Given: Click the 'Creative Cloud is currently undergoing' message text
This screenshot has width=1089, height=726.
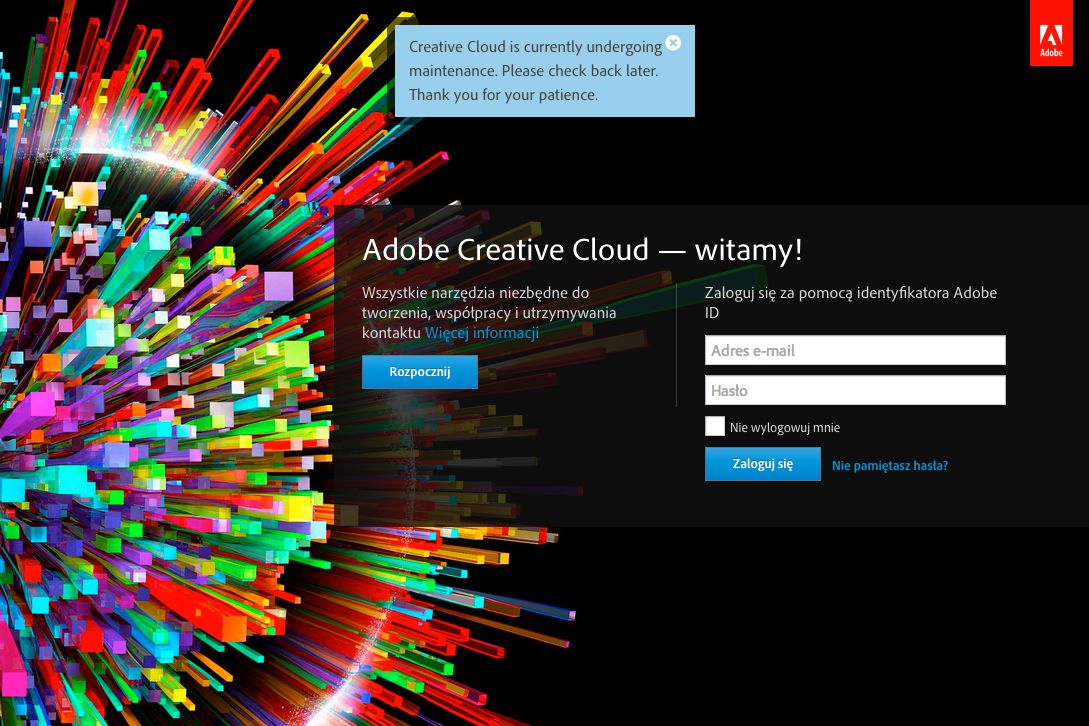Looking at the screenshot, I should coord(535,47).
